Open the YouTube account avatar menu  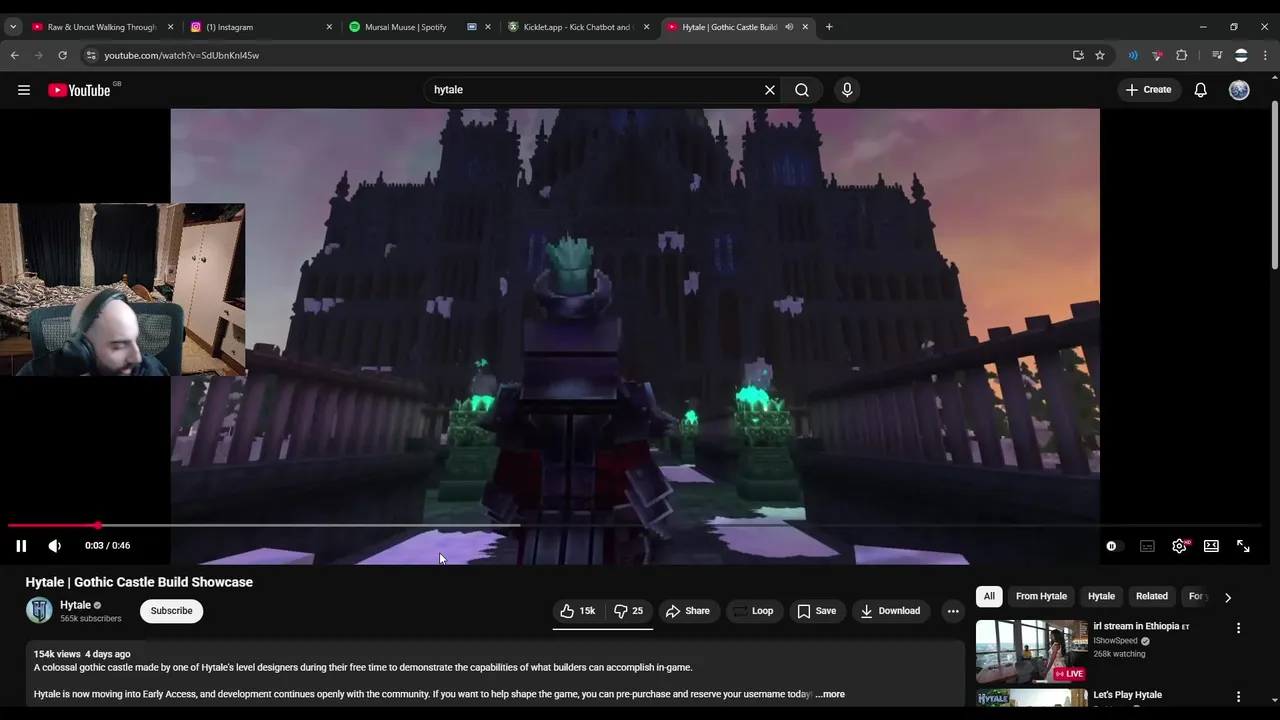coord(1239,90)
